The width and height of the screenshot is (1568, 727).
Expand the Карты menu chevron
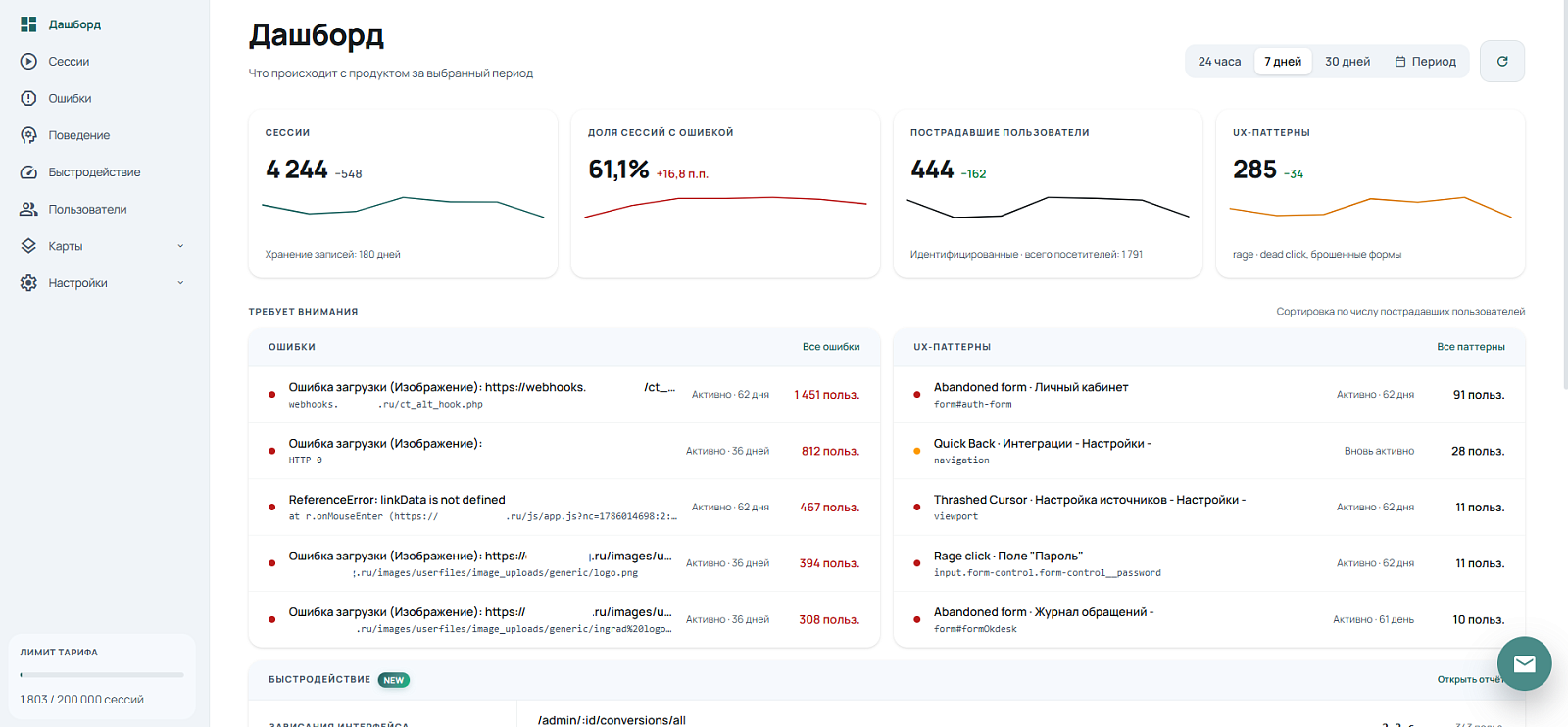pyautogui.click(x=180, y=246)
